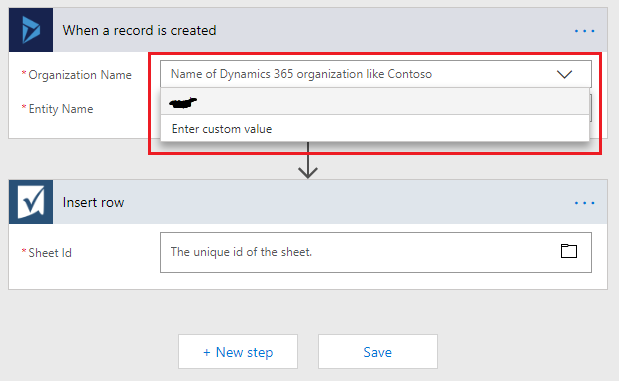Click the Insert row card header
Screen dimensions: 619x381
click(308, 202)
